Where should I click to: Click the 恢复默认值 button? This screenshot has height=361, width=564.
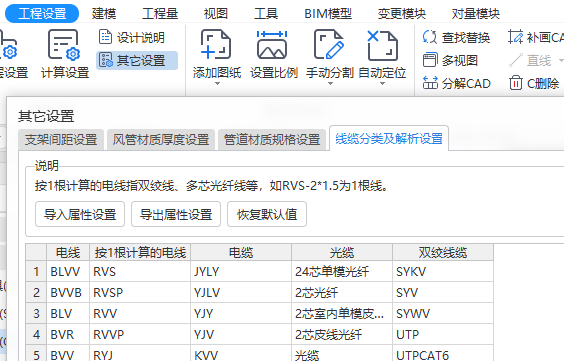[x=267, y=215]
